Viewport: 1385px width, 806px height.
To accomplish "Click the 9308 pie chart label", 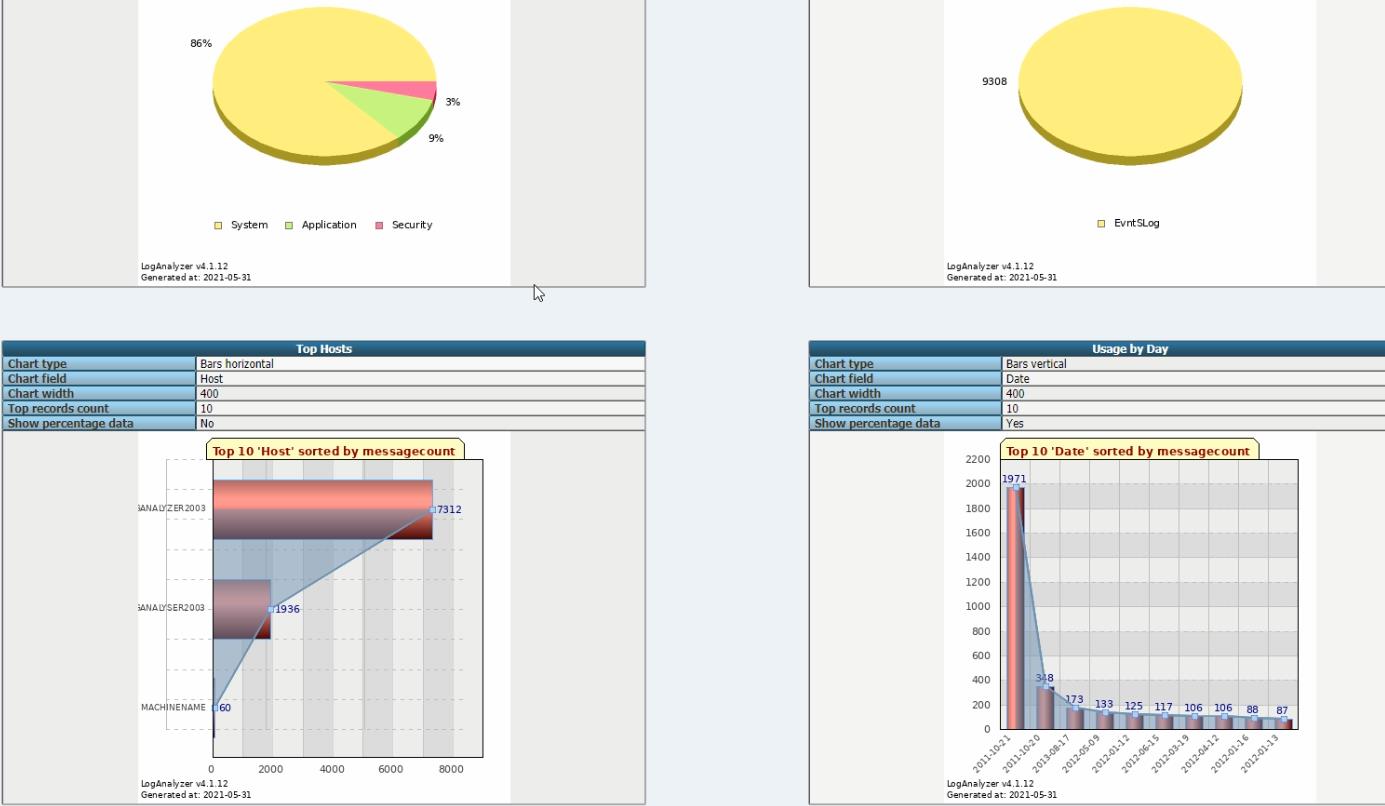I will coord(994,82).
